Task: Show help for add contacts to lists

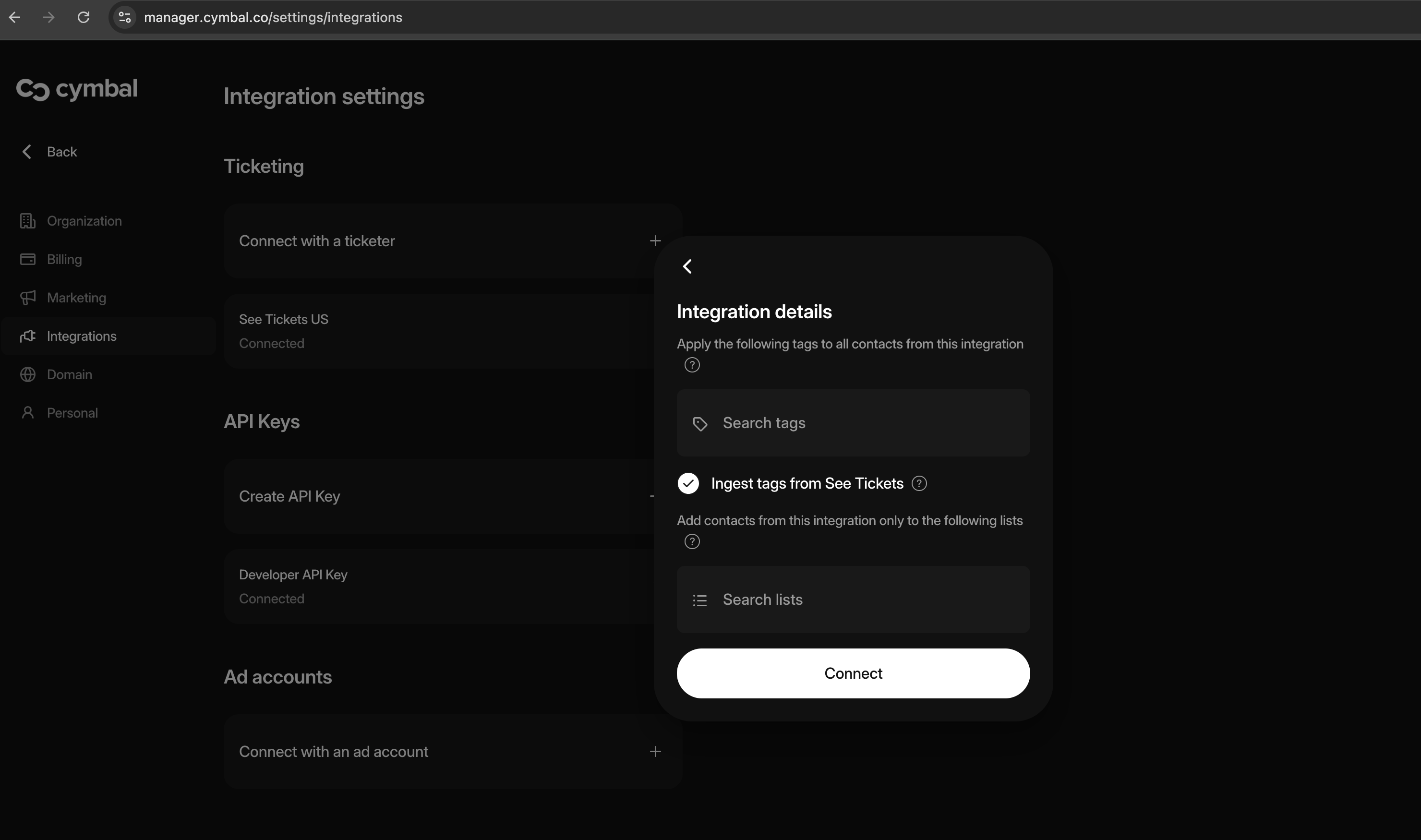Action: (692, 542)
